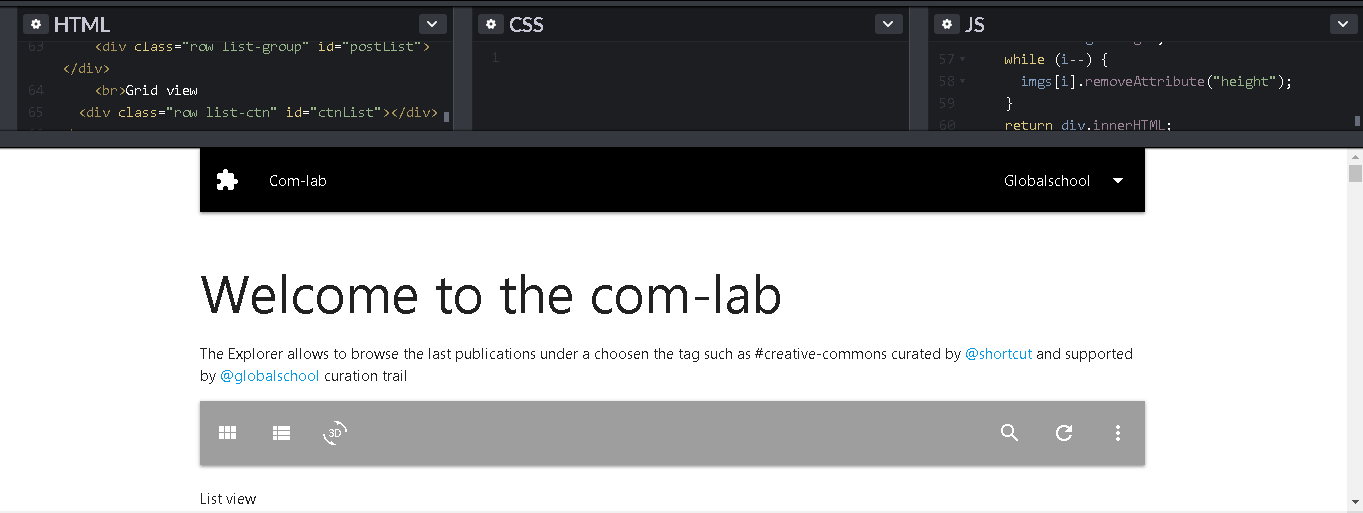Open CSS panel settings gear

pos(490,24)
